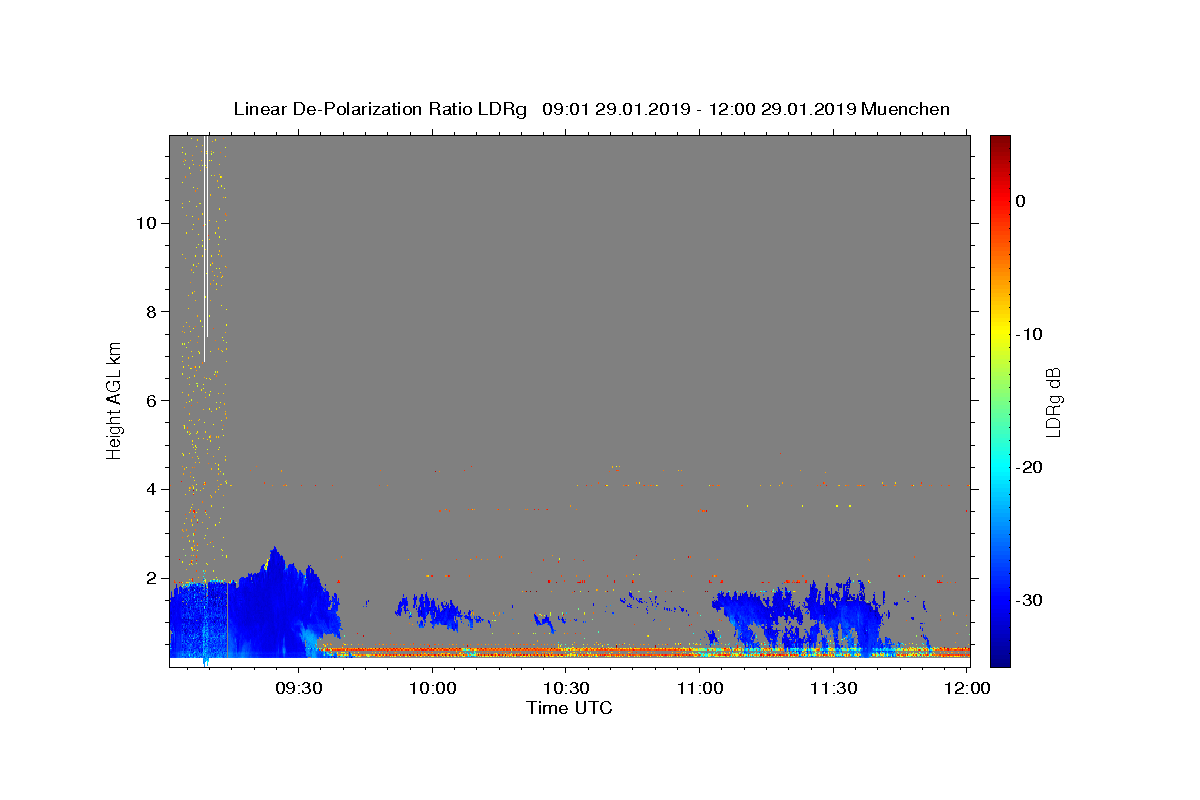Click the 09:30 time tick label

click(x=298, y=688)
